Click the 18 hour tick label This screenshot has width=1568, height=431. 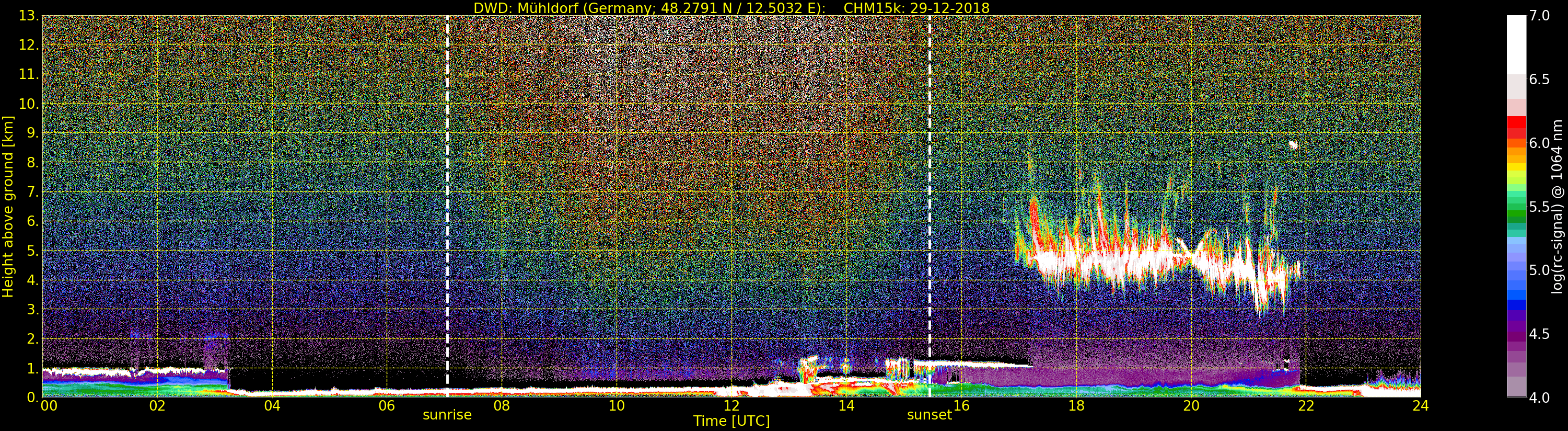(1076, 406)
